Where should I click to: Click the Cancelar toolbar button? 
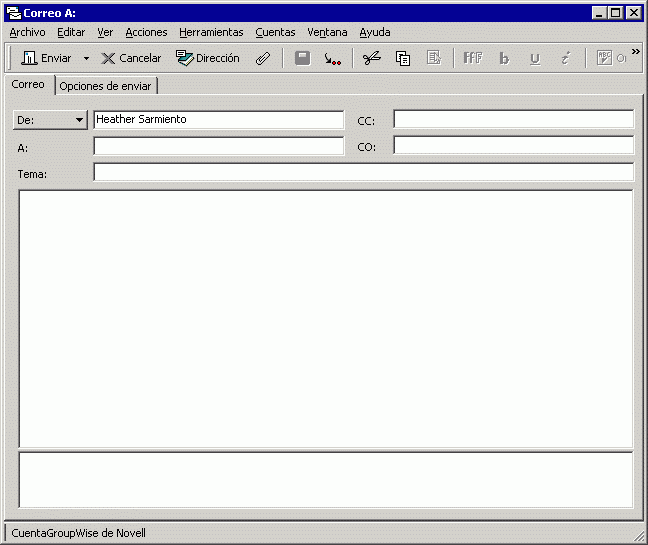[x=131, y=58]
